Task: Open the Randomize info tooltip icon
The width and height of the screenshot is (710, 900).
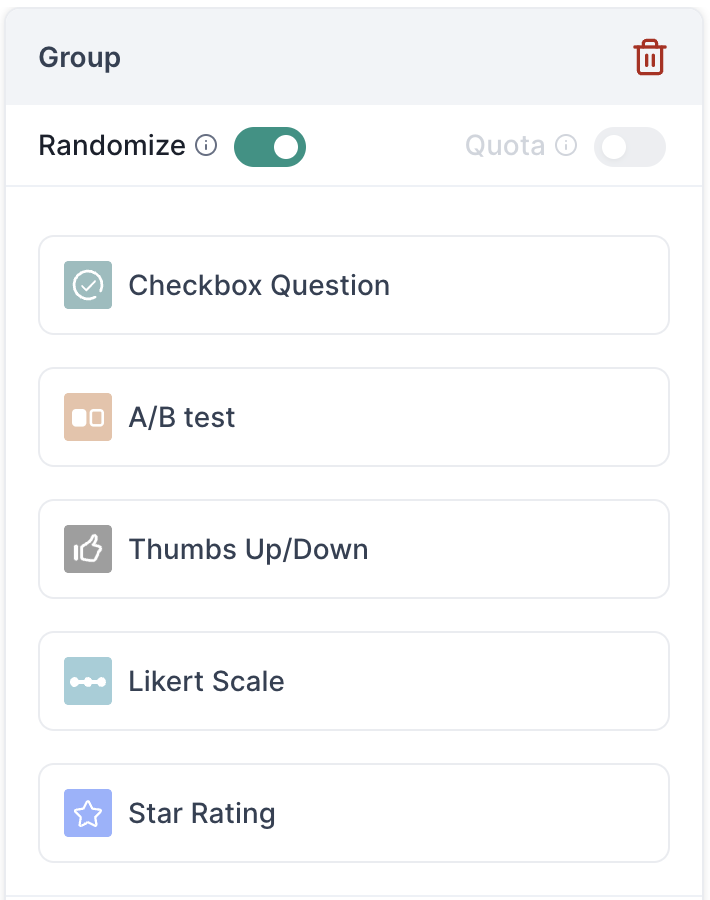Action: tap(206, 145)
